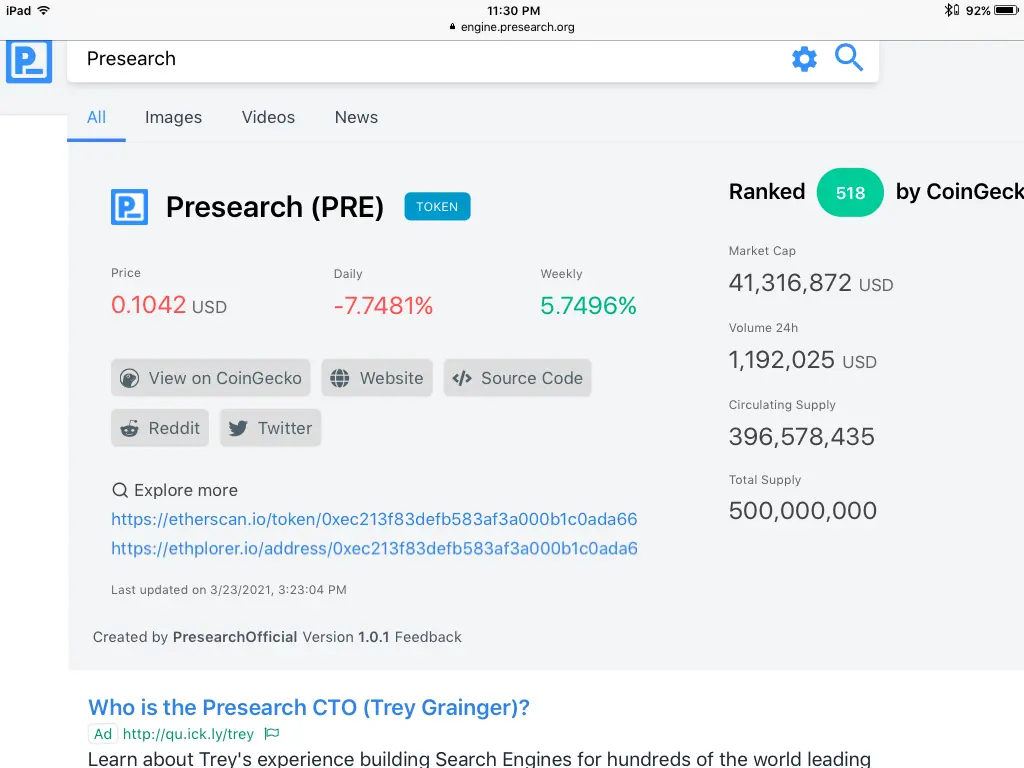
Task: Select the All results tab
Action: 97,118
